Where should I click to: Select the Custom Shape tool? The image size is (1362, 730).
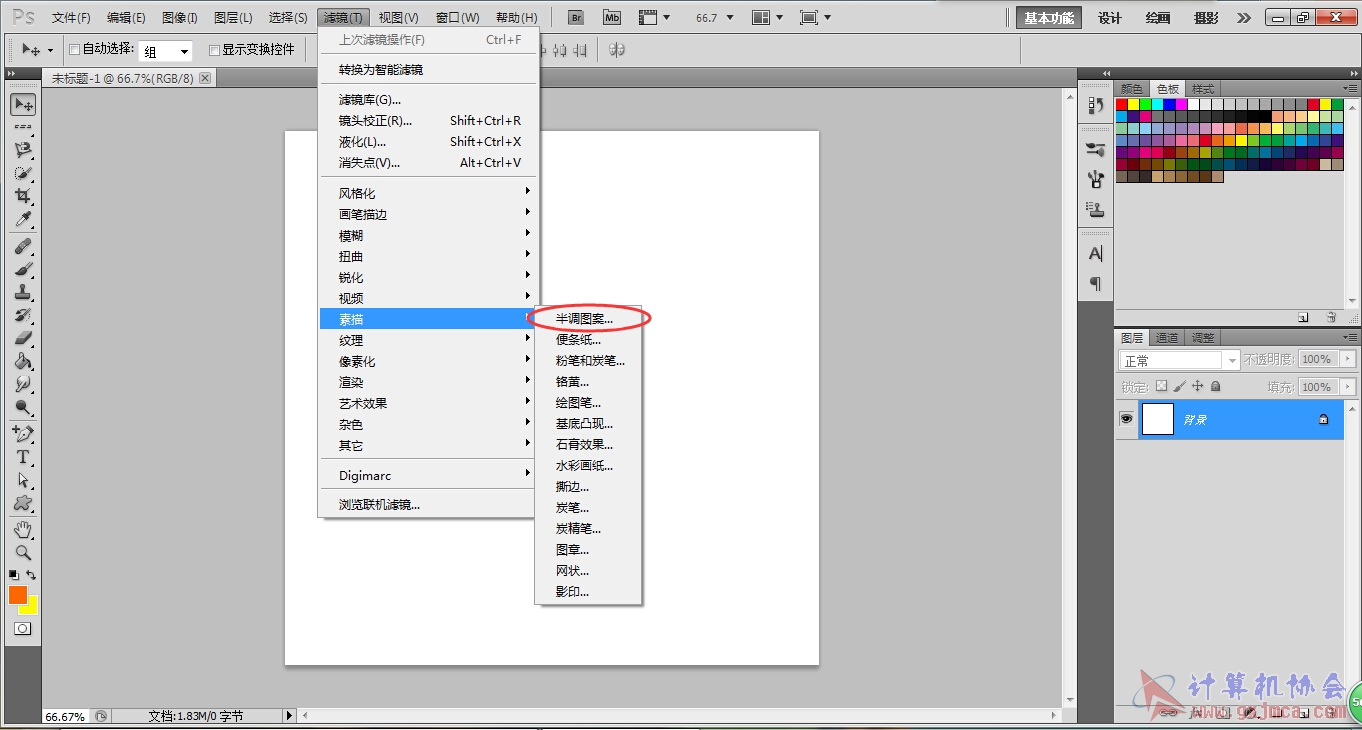click(x=23, y=503)
